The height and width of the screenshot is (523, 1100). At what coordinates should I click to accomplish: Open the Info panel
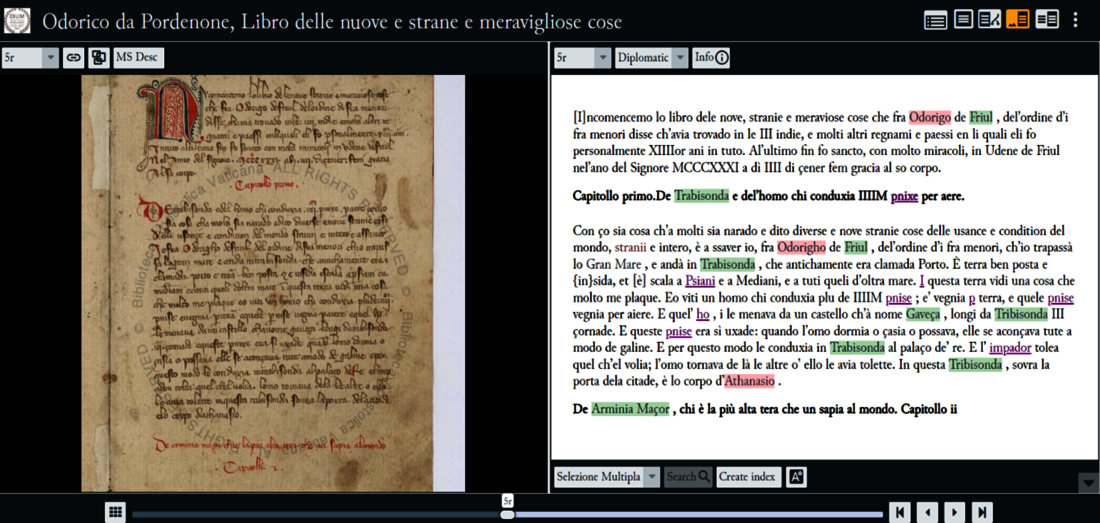pyautogui.click(x=711, y=58)
